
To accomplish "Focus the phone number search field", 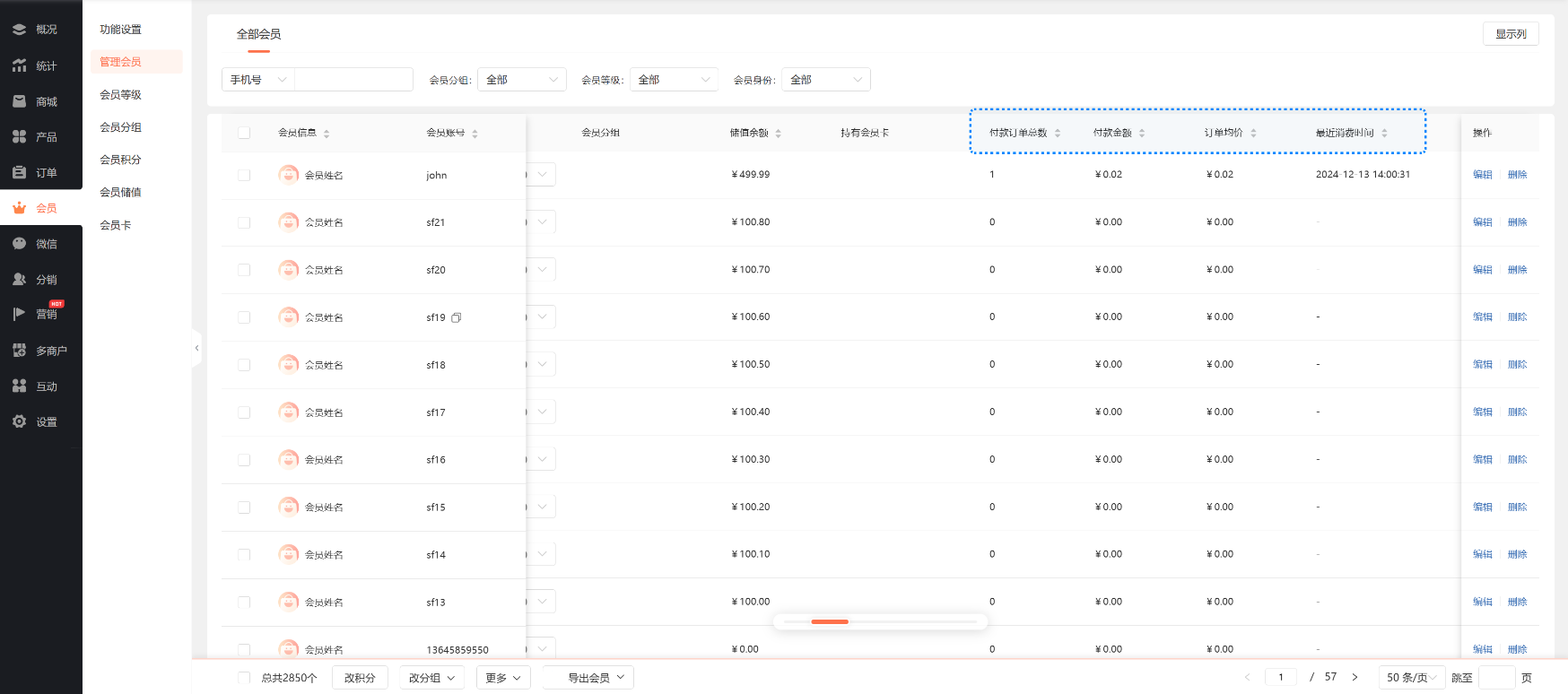I will (353, 80).
